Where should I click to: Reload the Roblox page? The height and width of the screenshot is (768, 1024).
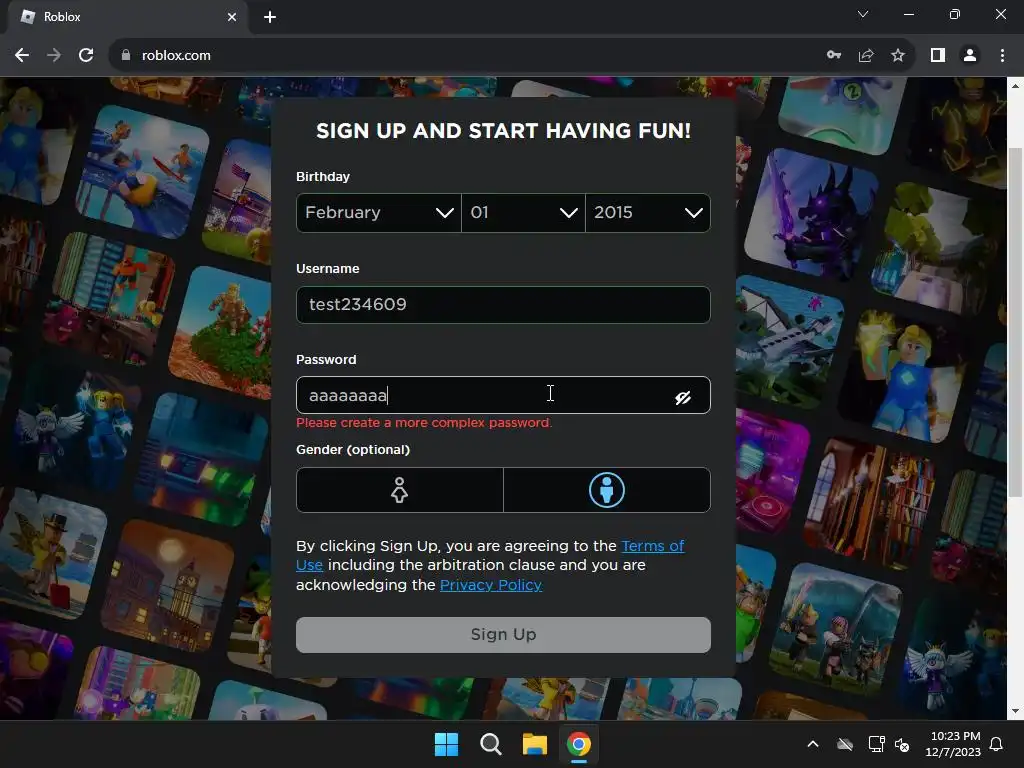click(x=86, y=56)
